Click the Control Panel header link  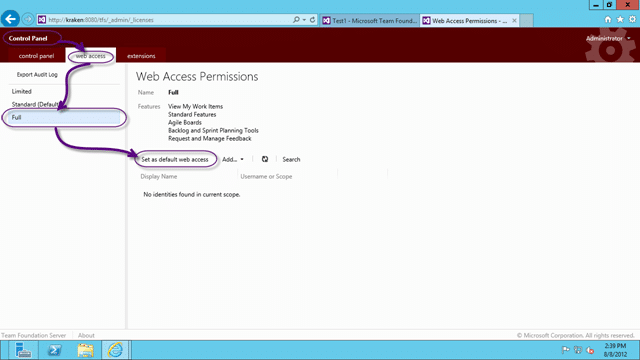click(28, 38)
